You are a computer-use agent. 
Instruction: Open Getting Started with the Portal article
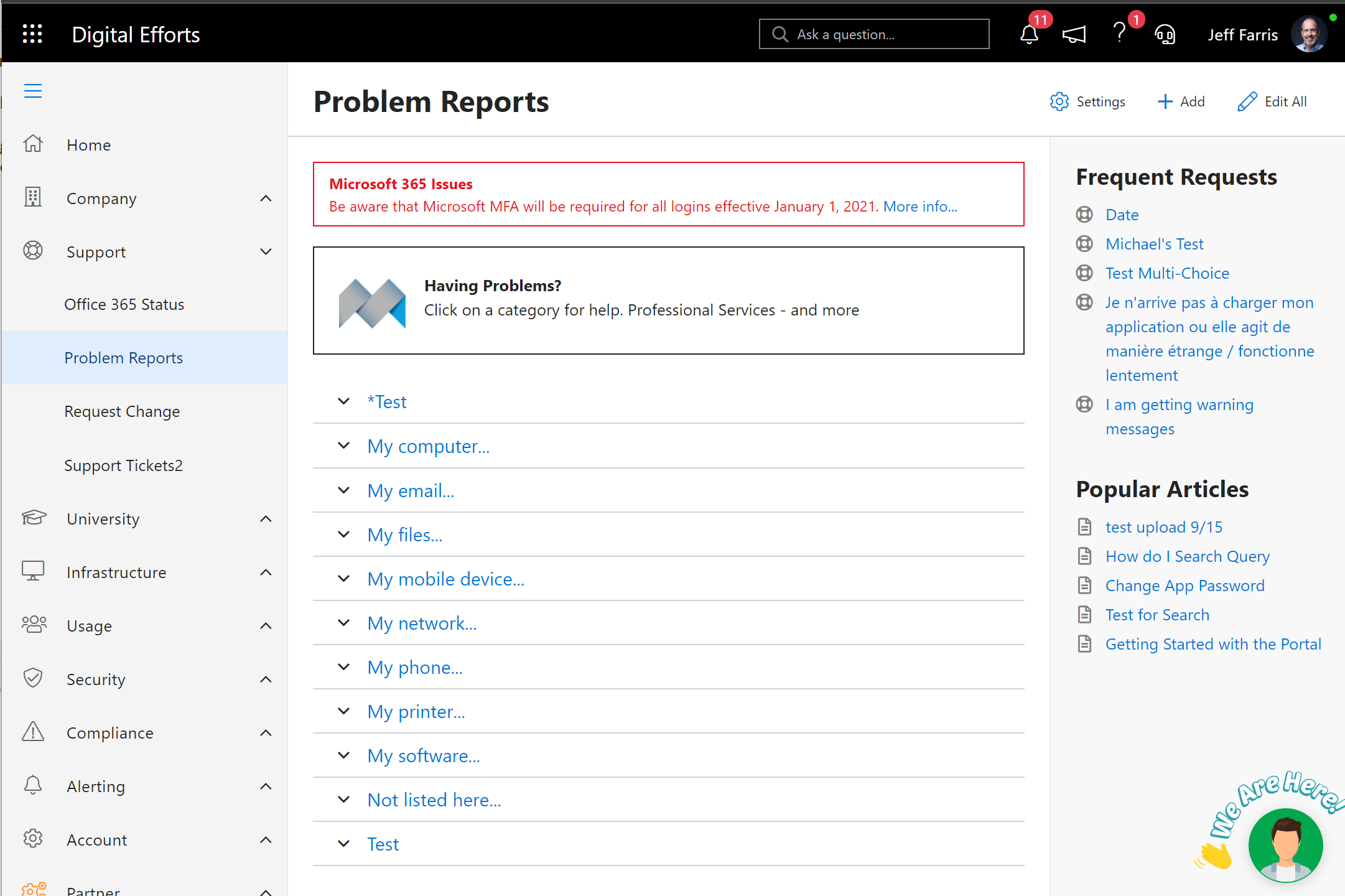(x=1213, y=644)
